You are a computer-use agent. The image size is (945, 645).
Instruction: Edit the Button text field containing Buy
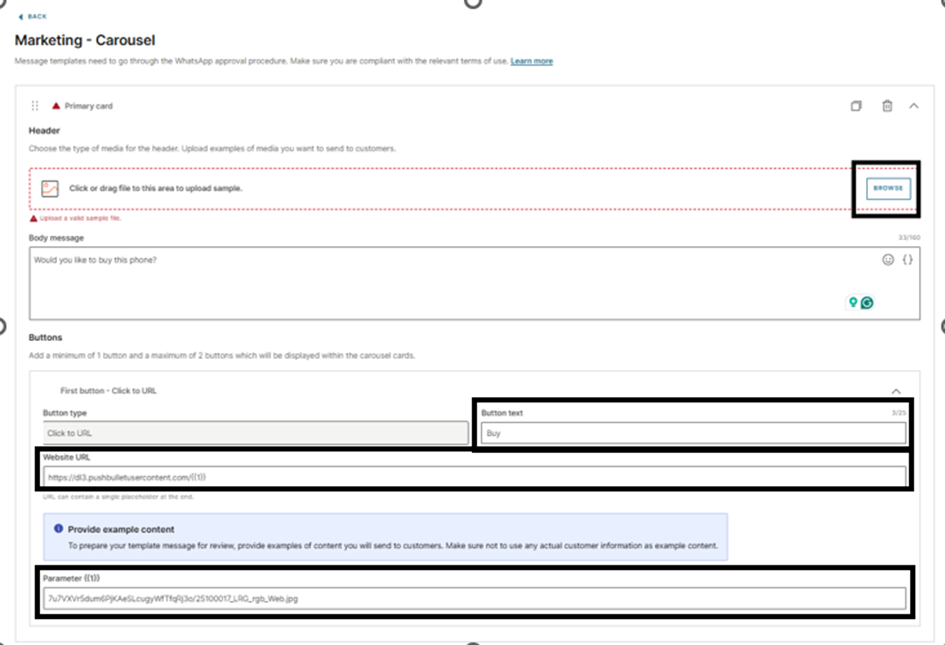(x=693, y=433)
